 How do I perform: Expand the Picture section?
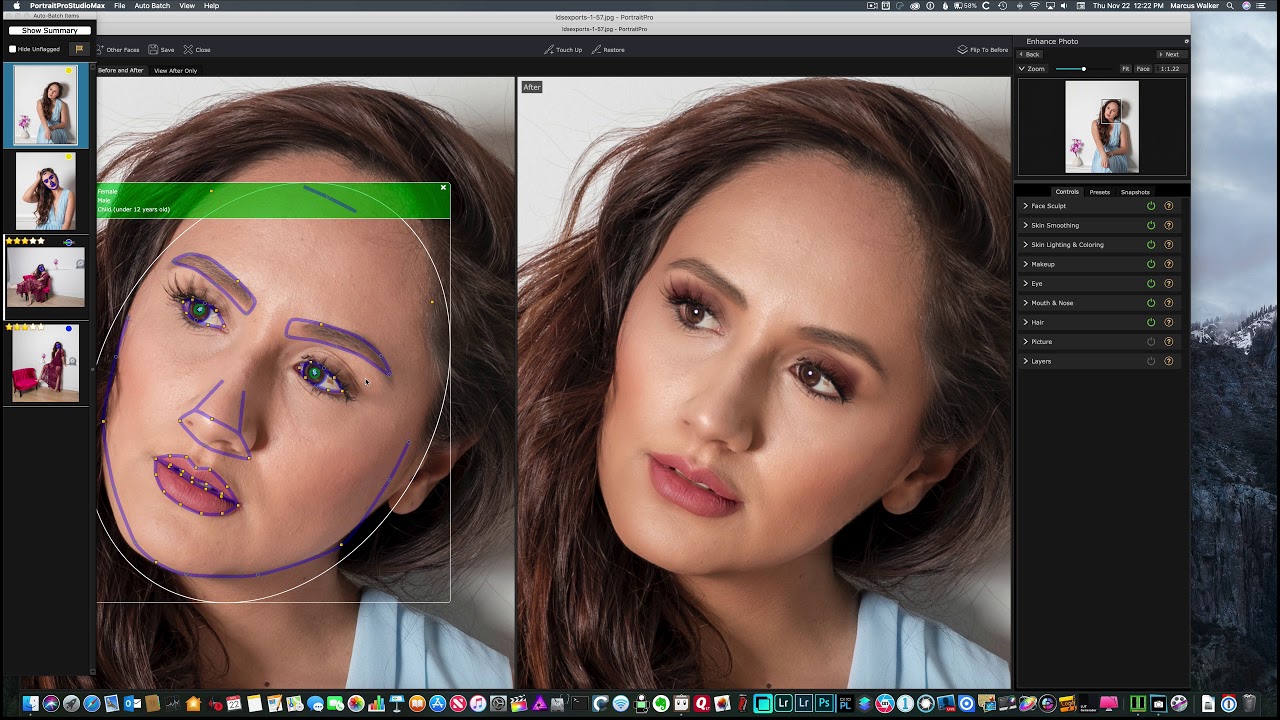coord(1026,341)
